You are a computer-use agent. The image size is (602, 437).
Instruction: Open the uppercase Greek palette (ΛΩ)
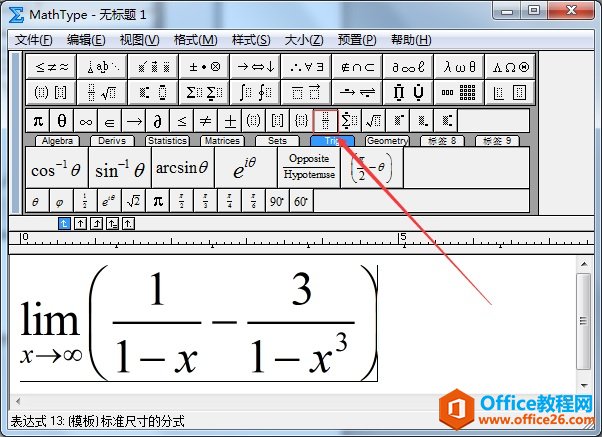tap(510, 67)
